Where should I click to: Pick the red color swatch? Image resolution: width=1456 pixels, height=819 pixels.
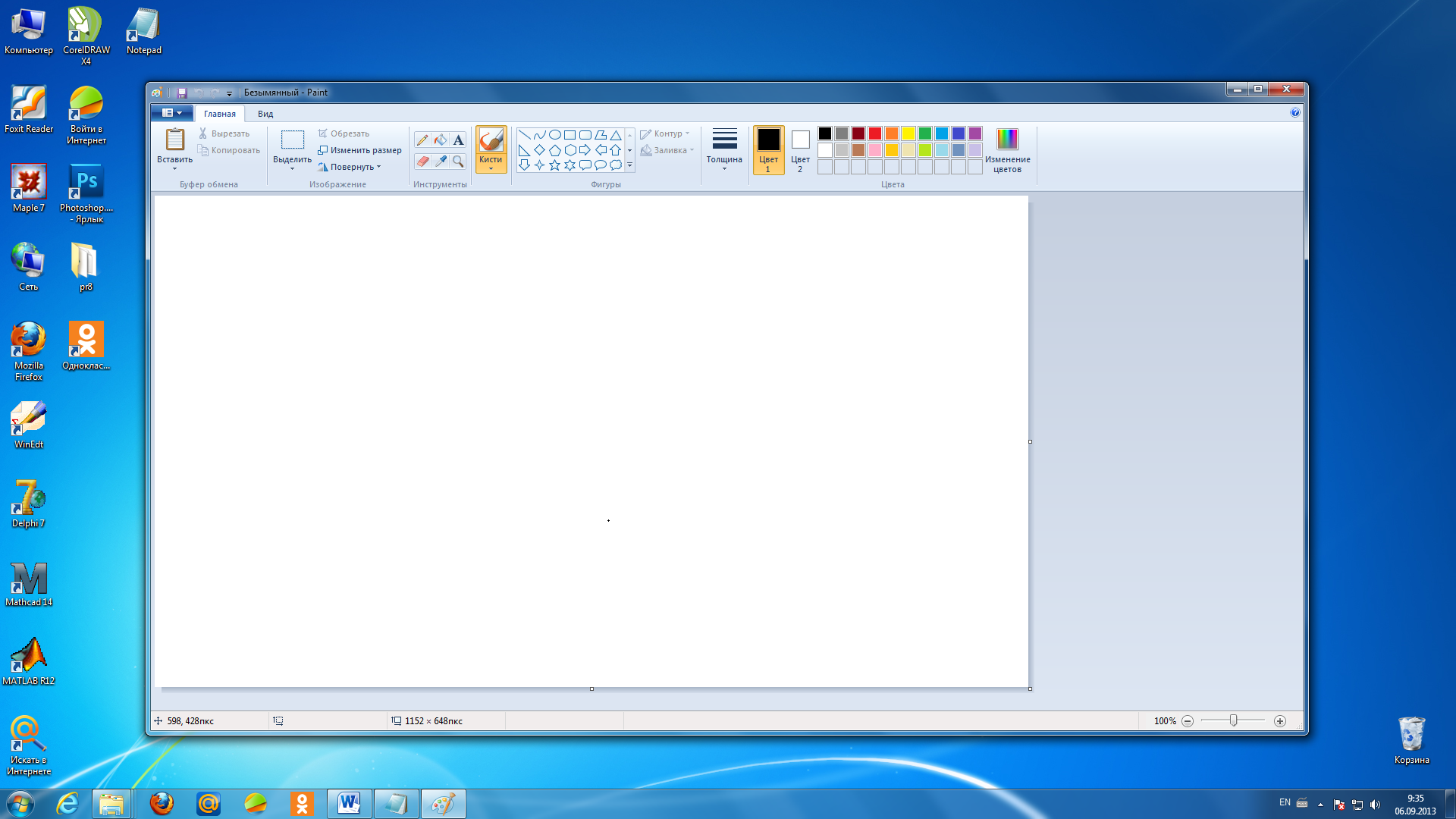click(x=875, y=133)
